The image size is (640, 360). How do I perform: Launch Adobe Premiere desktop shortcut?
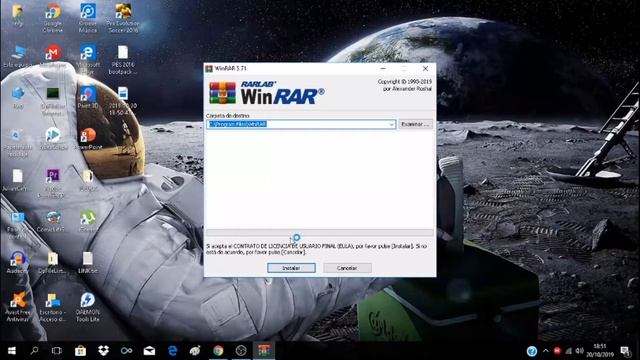pos(52,183)
